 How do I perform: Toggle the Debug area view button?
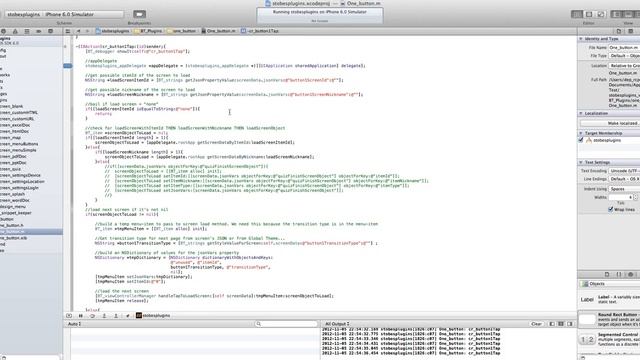click(x=628, y=14)
